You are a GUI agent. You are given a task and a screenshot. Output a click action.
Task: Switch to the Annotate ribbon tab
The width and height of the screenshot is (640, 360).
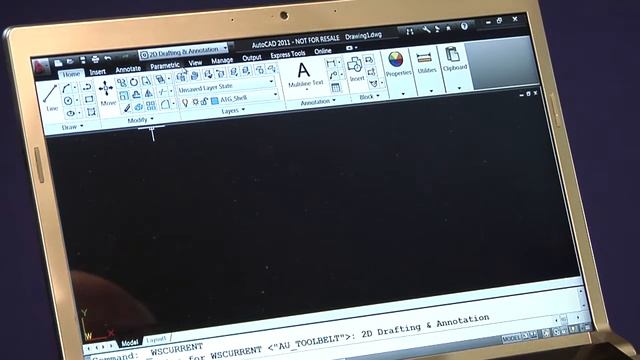pyautogui.click(x=128, y=69)
